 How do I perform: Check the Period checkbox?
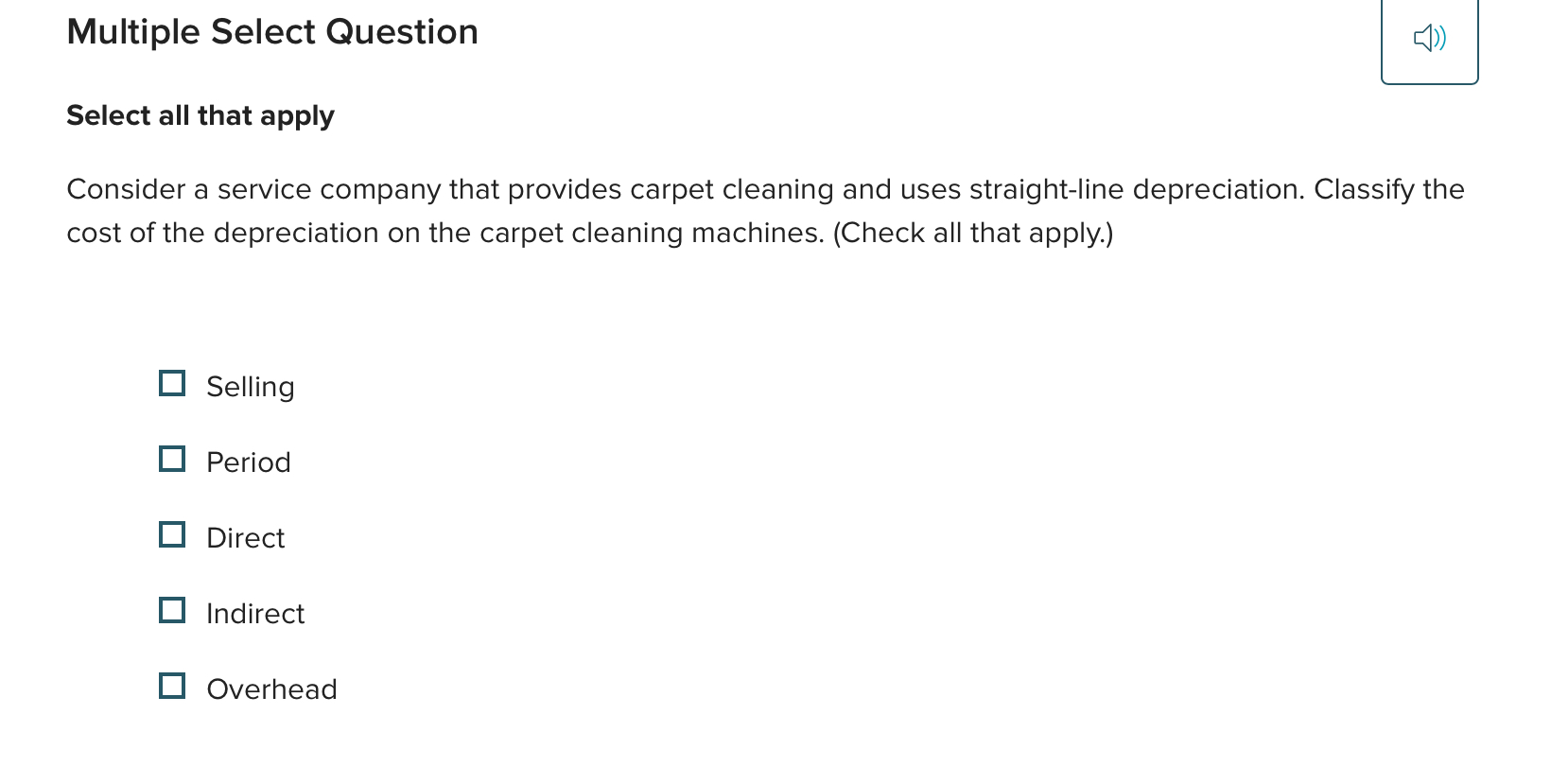click(172, 459)
